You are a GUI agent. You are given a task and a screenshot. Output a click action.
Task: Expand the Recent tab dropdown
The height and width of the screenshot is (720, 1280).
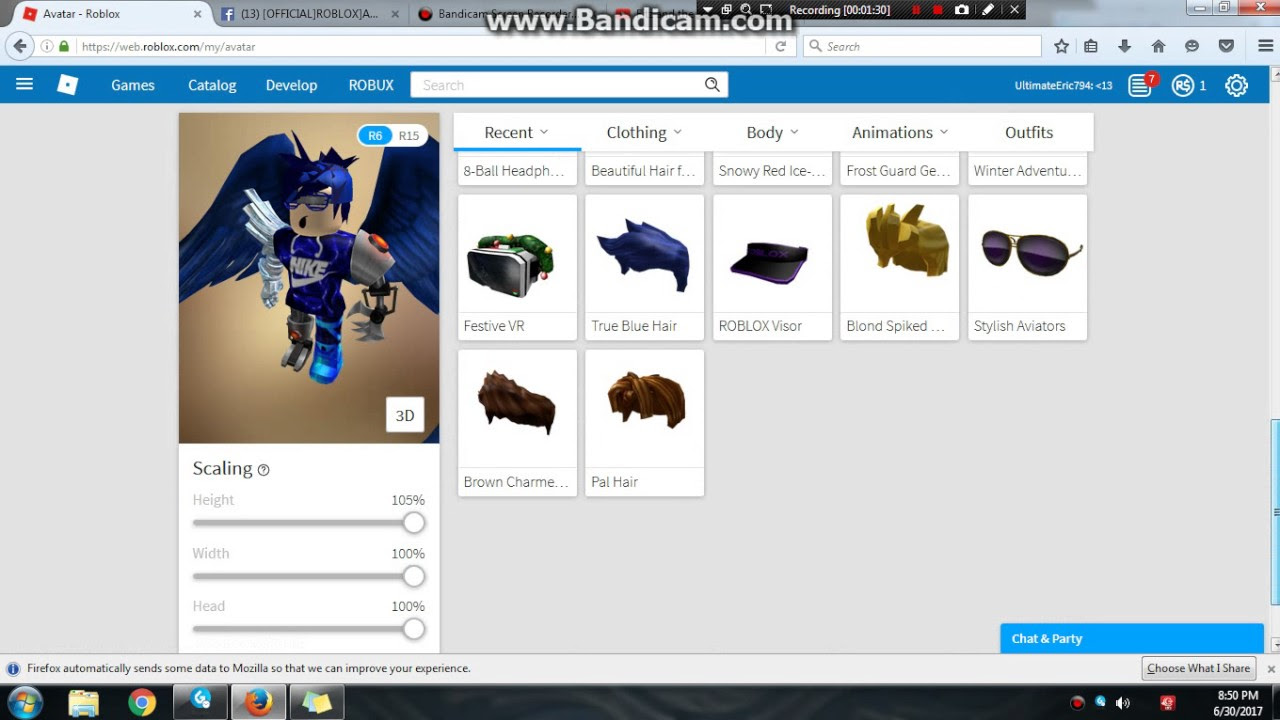517,132
